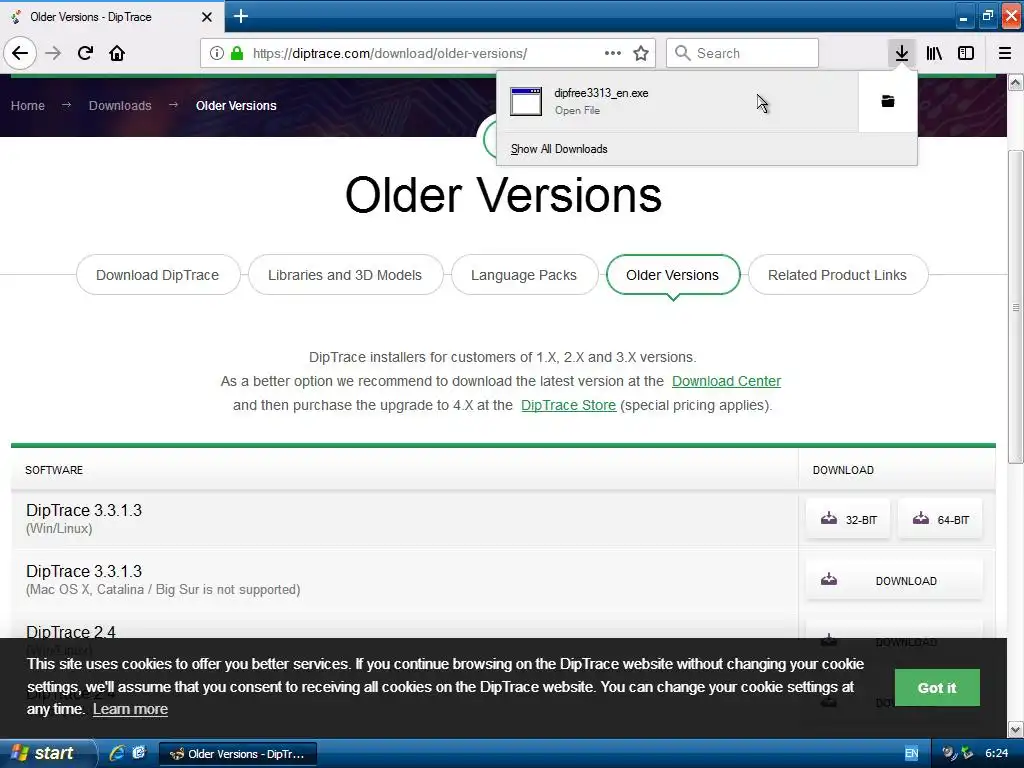Click the first system tray icon

tap(949, 754)
